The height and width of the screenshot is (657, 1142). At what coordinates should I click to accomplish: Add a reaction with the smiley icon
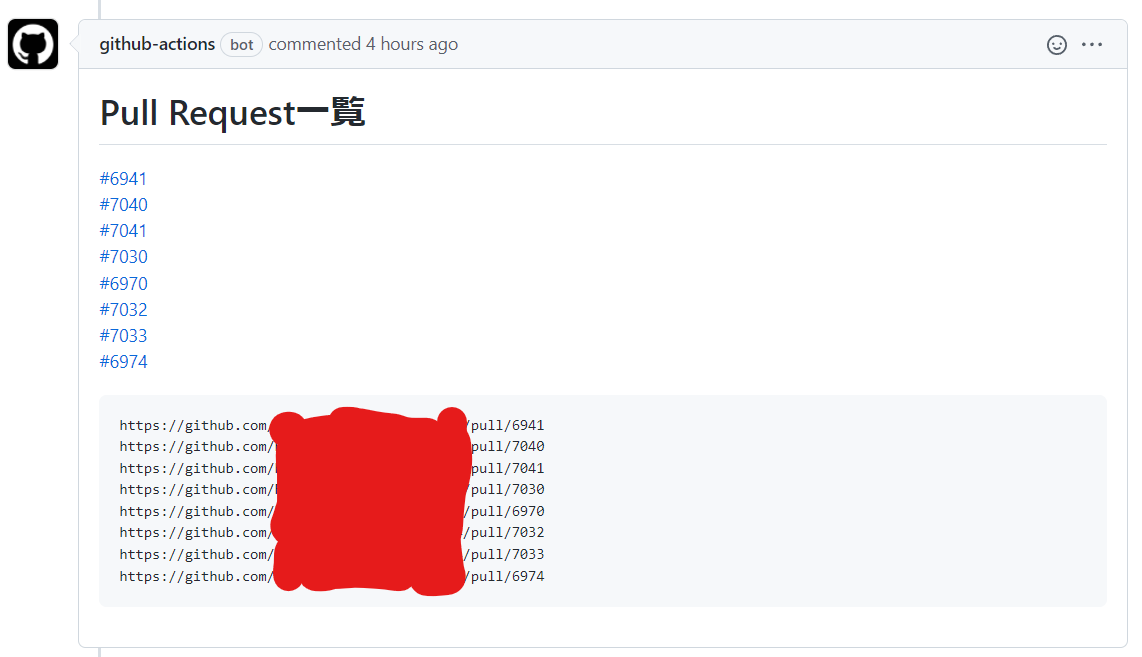pos(1057,45)
